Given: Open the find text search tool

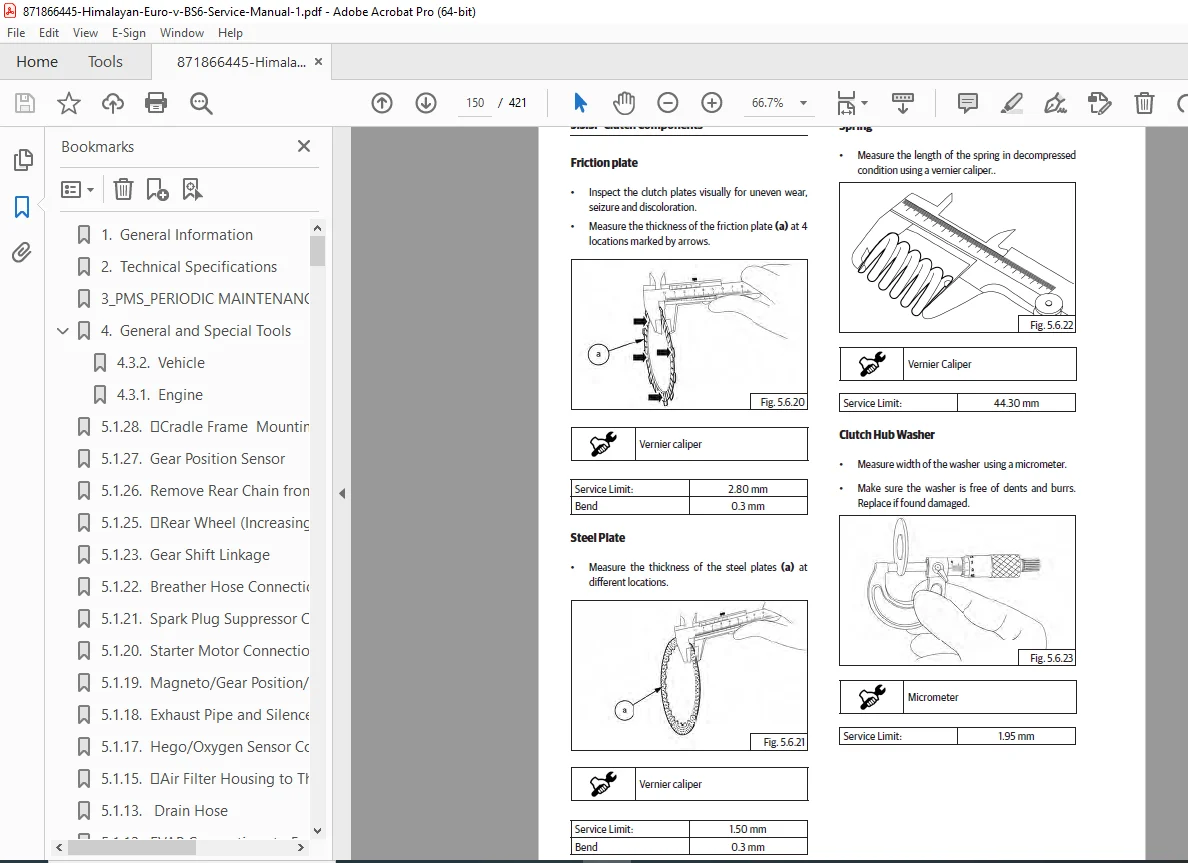Looking at the screenshot, I should pyautogui.click(x=201, y=103).
